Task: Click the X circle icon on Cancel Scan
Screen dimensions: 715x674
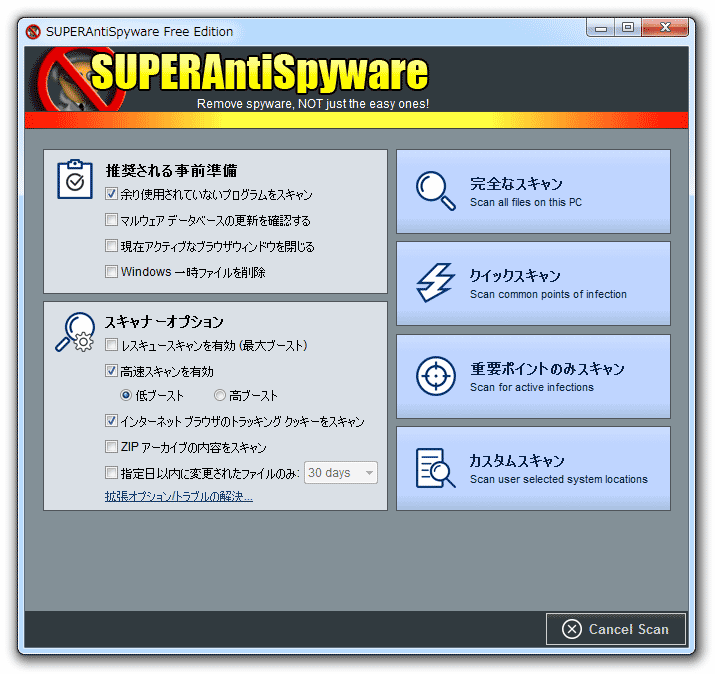Action: [572, 629]
